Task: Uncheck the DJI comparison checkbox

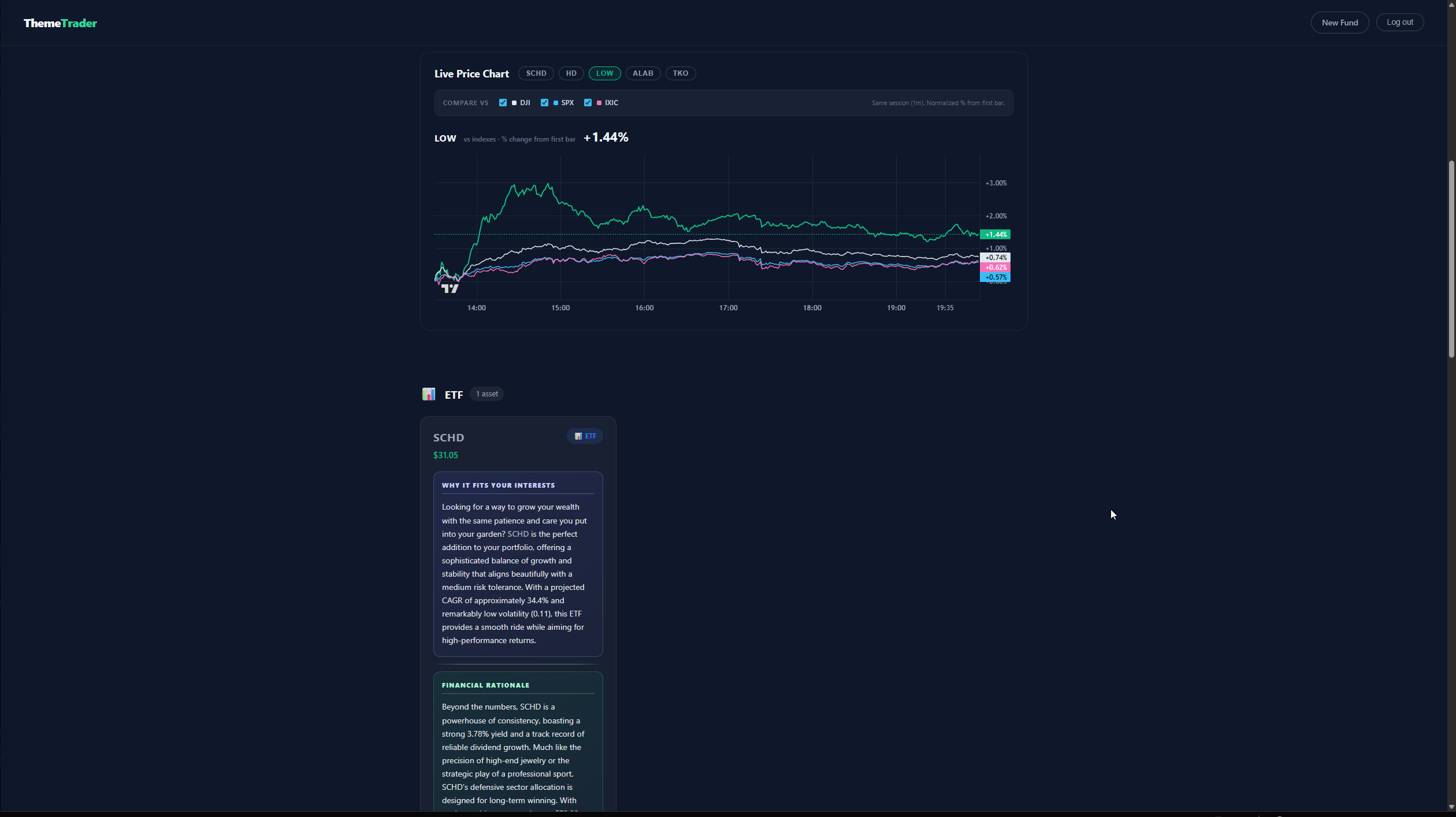Action: pos(503,103)
